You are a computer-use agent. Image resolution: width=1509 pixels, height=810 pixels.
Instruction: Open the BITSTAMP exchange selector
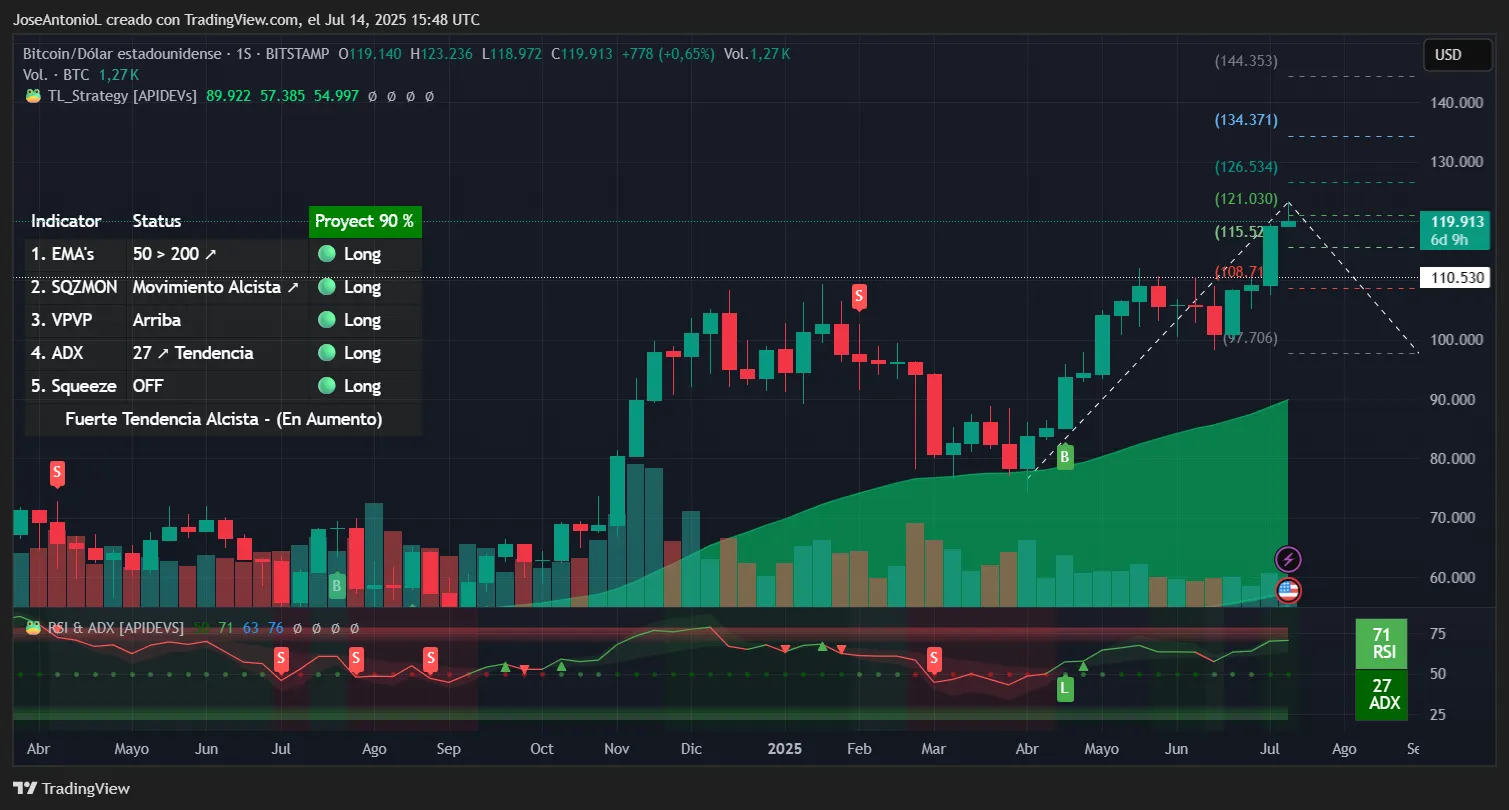click(296, 54)
